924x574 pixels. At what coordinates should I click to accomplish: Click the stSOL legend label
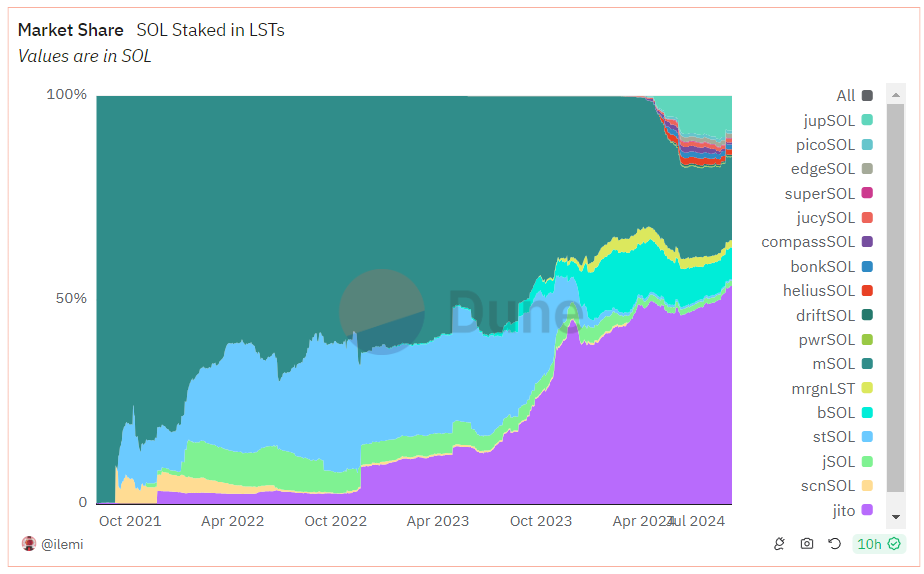click(x=833, y=437)
